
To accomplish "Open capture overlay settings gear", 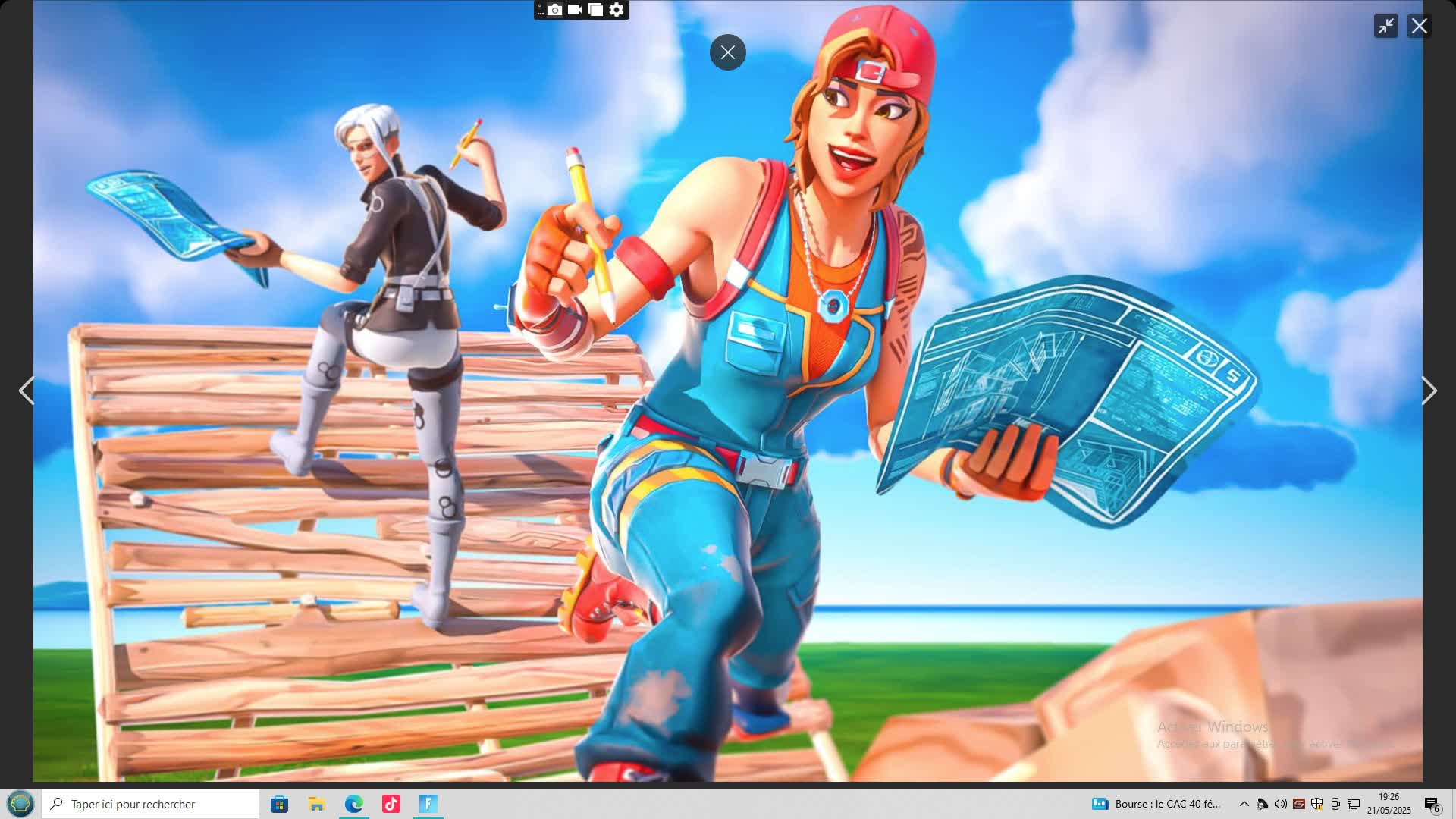I will click(x=617, y=10).
